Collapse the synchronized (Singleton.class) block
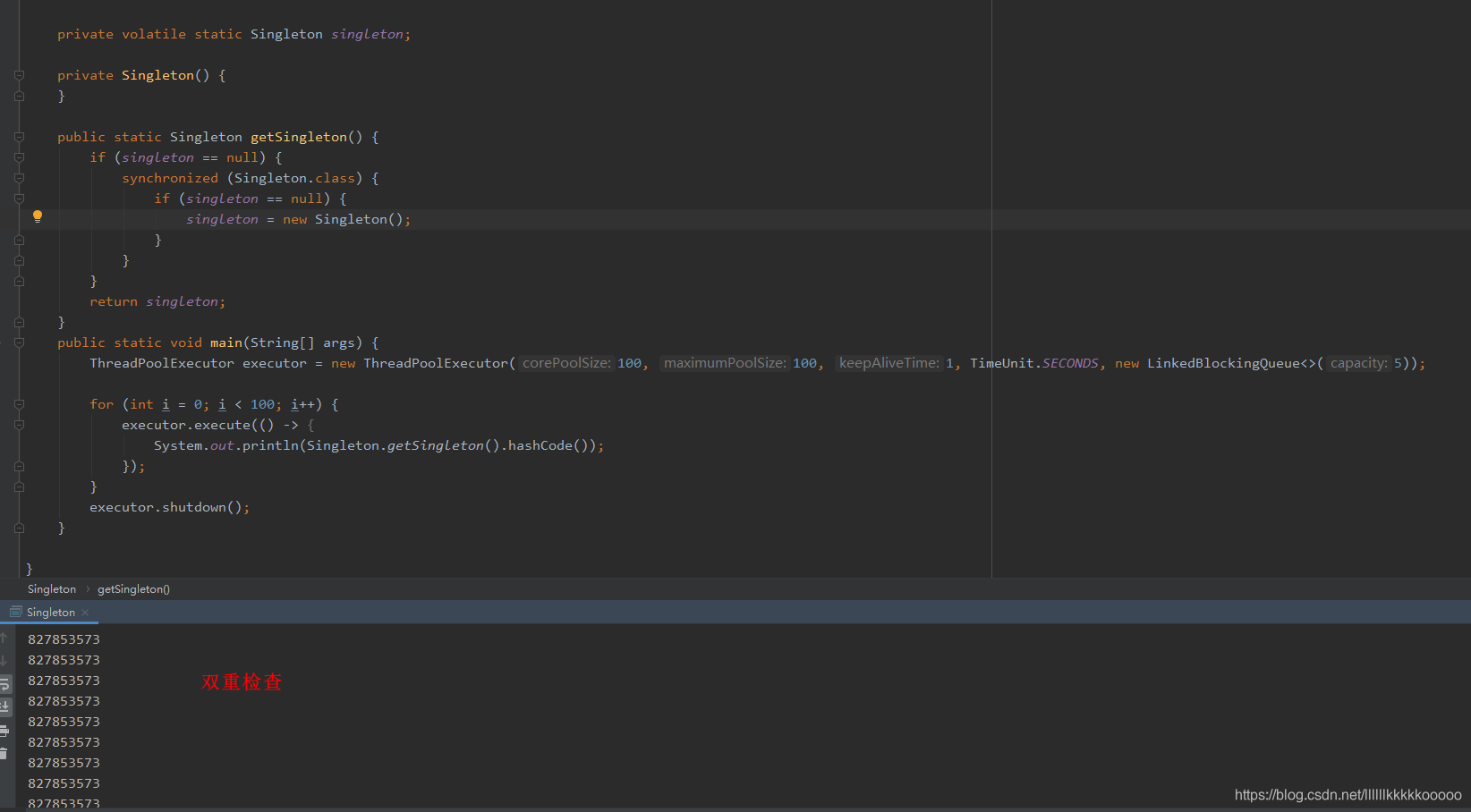This screenshot has height=812, width=1471. (x=19, y=178)
